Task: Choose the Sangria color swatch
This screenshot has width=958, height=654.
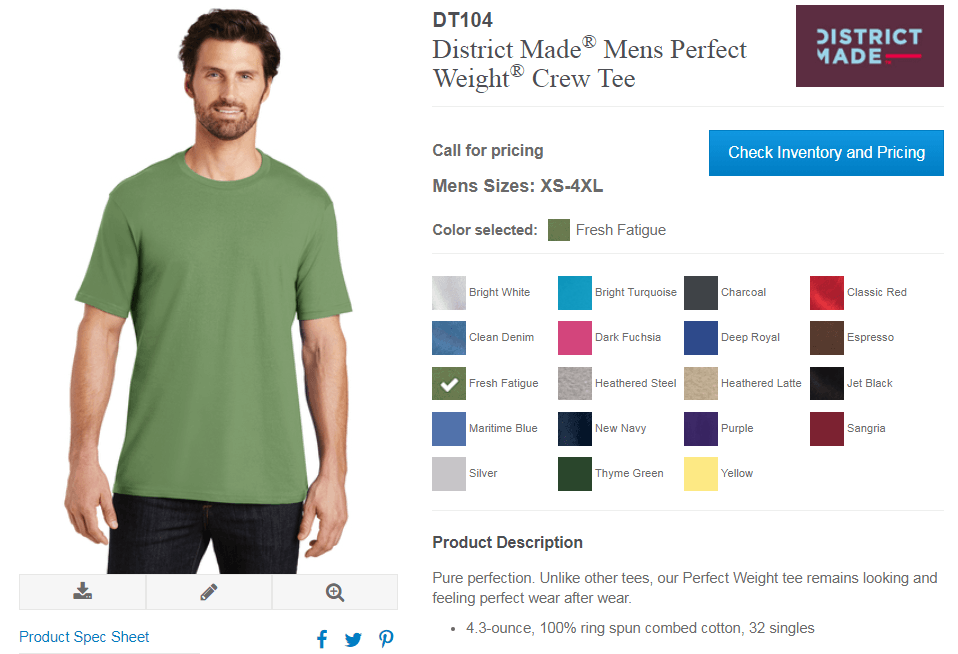Action: [827, 428]
